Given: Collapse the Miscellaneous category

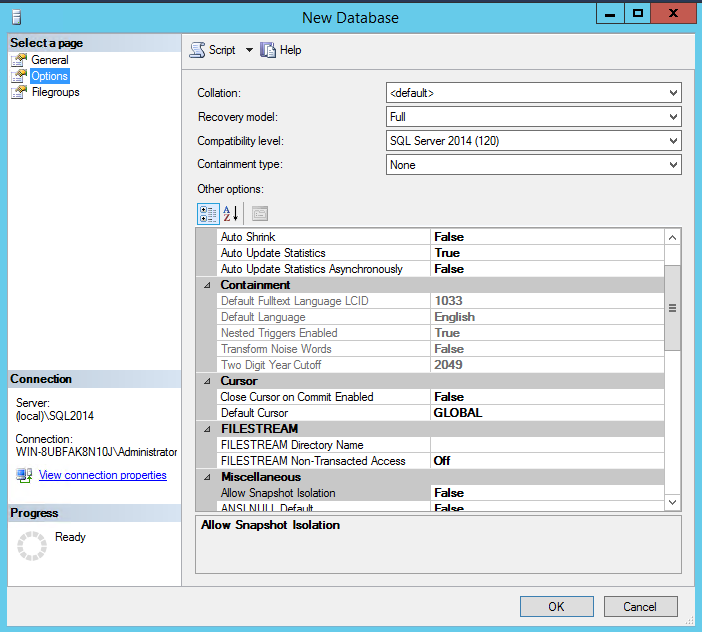Looking at the screenshot, I should tap(207, 477).
